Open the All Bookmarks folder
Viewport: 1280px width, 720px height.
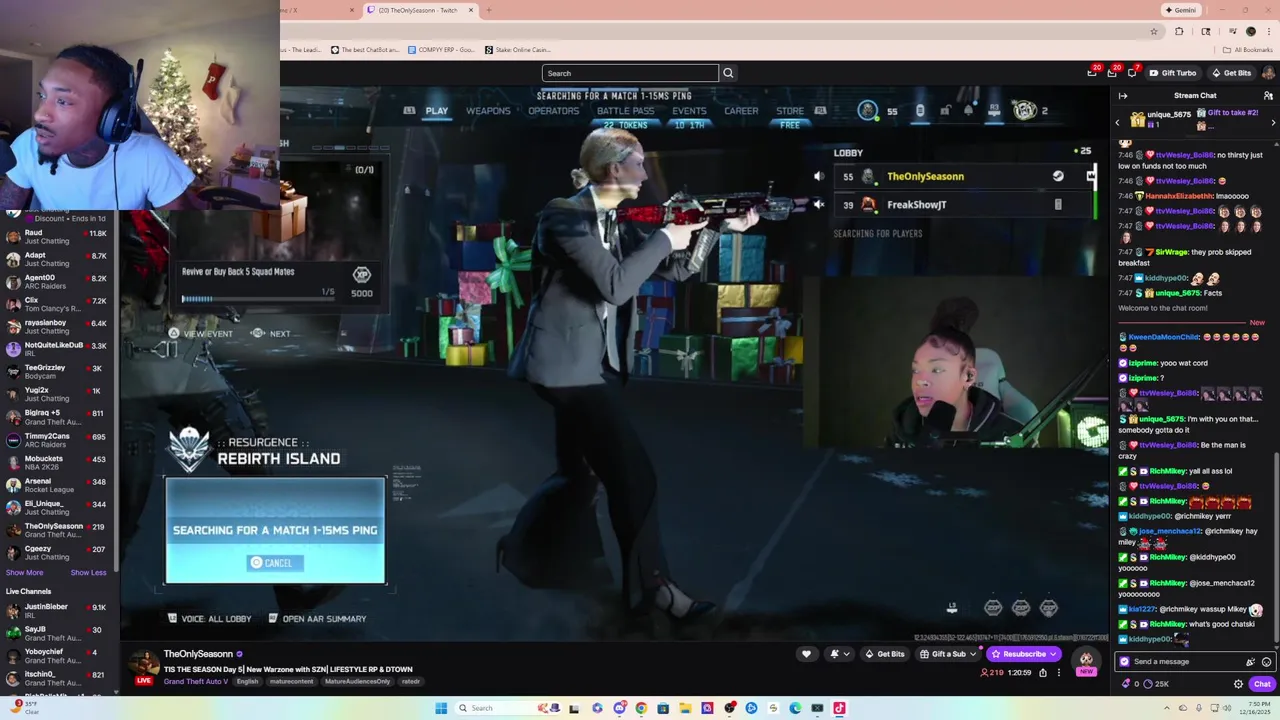(1248, 50)
